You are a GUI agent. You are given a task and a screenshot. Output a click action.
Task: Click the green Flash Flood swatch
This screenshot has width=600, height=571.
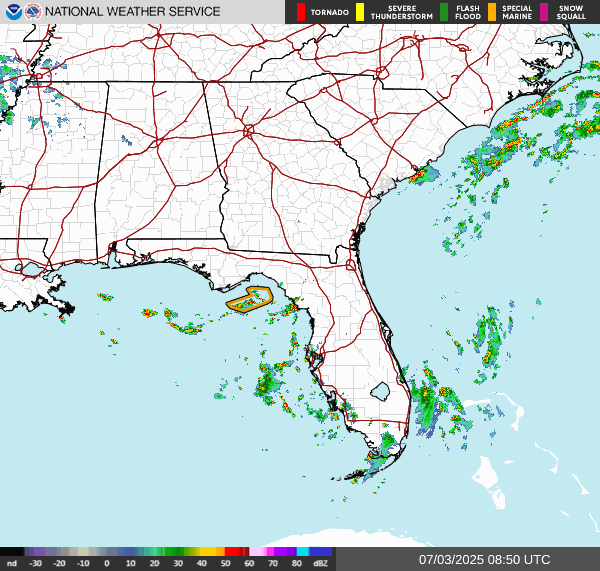(x=444, y=12)
